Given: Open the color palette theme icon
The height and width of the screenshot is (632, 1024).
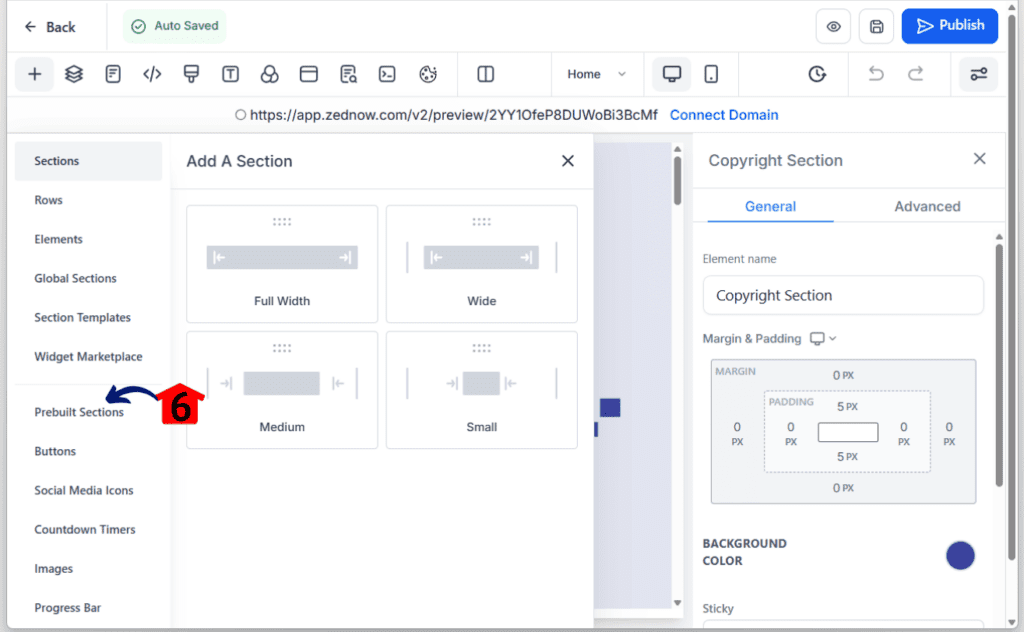Looking at the screenshot, I should pyautogui.click(x=428, y=74).
